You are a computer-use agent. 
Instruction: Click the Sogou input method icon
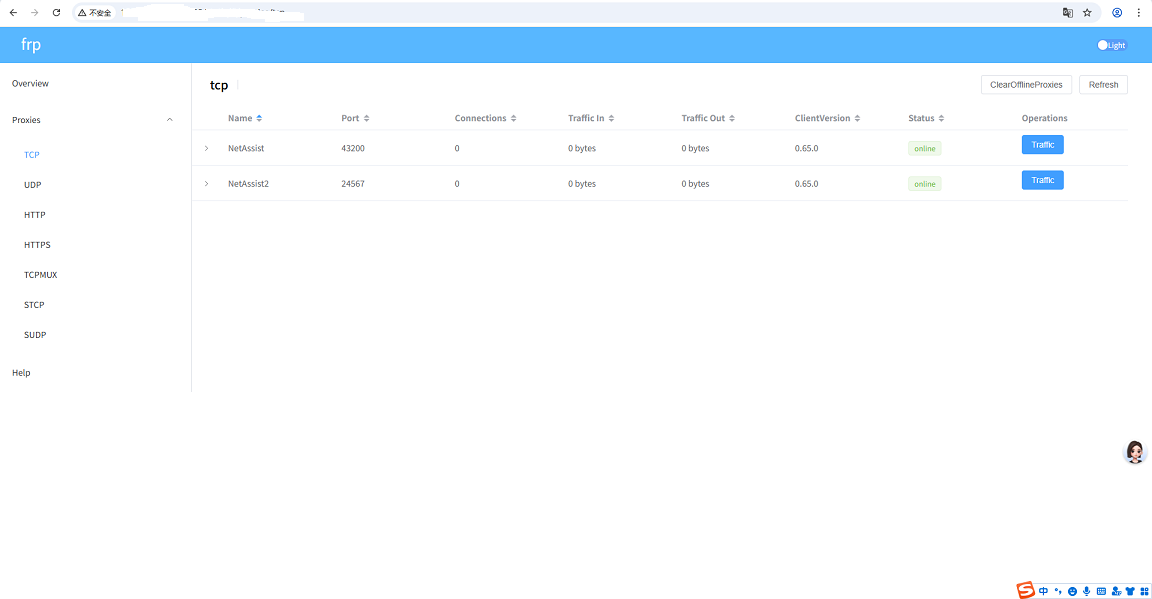(x=1026, y=591)
